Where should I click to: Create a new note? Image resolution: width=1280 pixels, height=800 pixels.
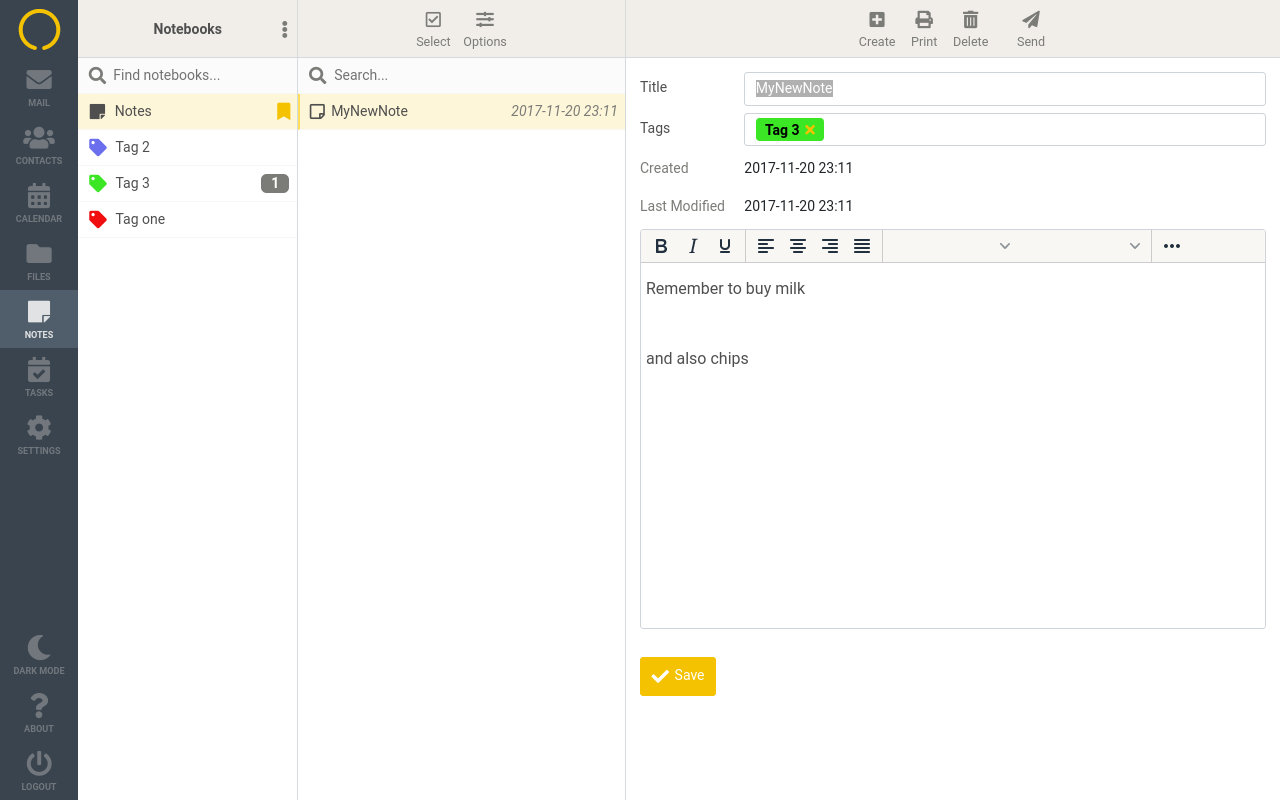pos(876,28)
